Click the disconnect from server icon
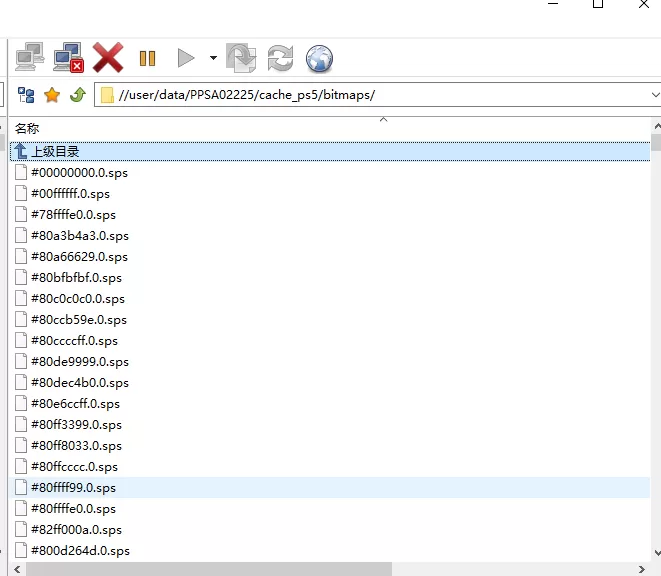The image size is (661, 576). 68,57
